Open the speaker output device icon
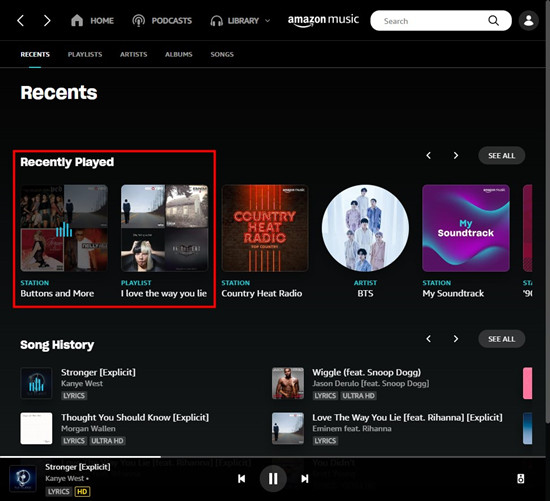 [521, 479]
